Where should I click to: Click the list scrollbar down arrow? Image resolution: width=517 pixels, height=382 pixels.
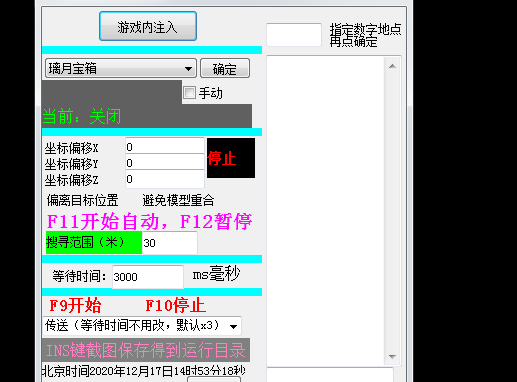(x=392, y=357)
